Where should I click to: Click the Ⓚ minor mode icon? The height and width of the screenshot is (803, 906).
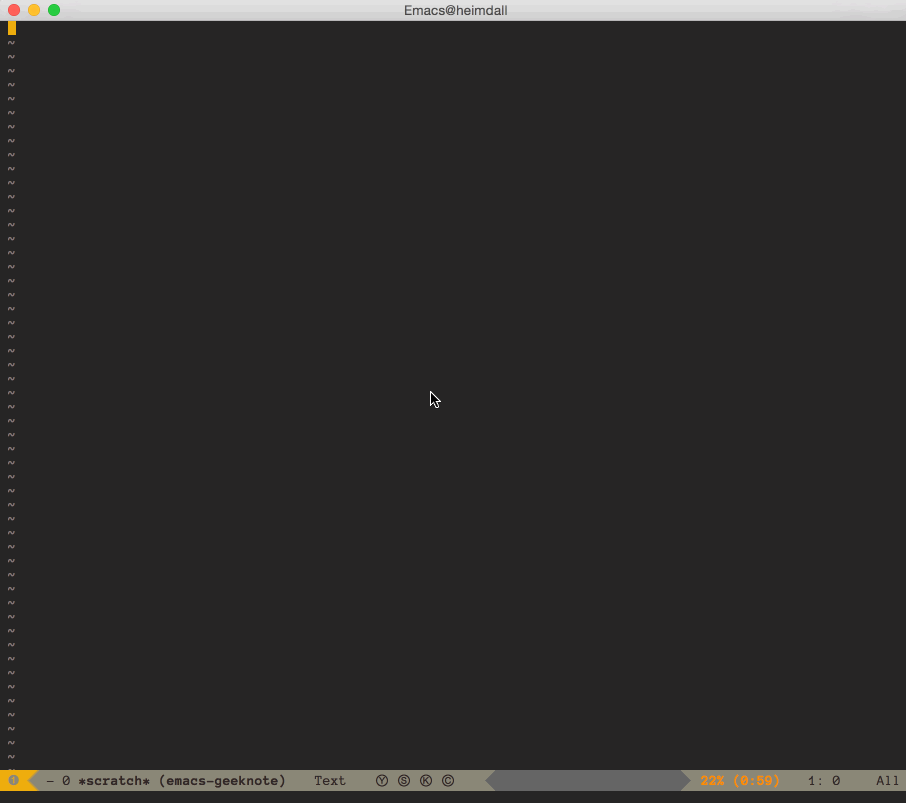[x=426, y=781]
